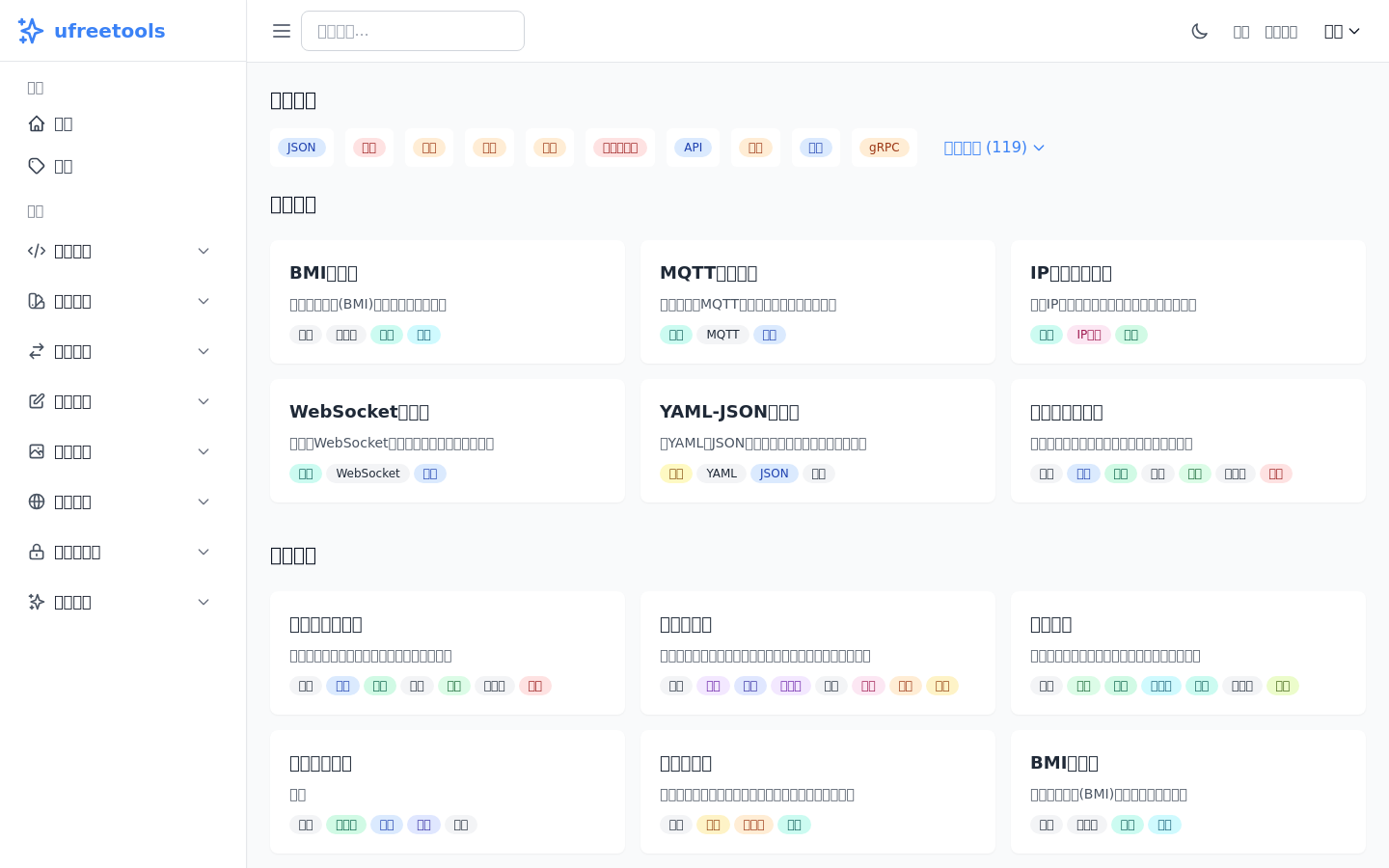Viewport: 1389px width, 868px height.
Task: Expand chevron beside the globe category
Action: click(x=204, y=502)
